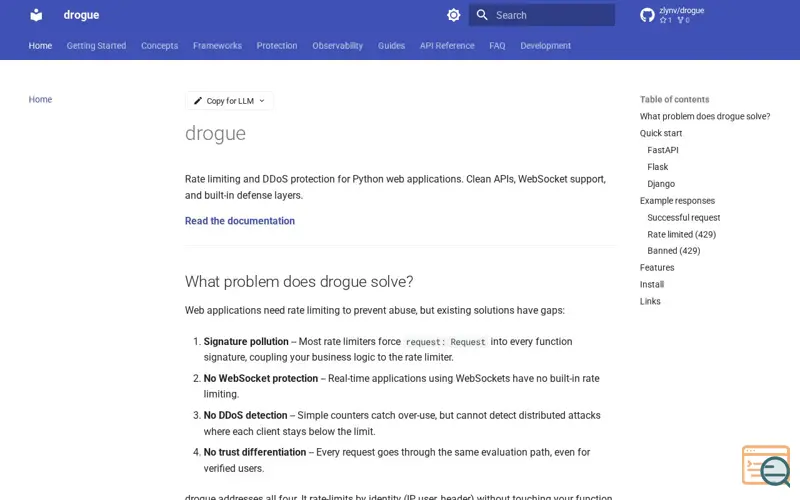Switch to the Guides tab
The image size is (800, 500).
pyautogui.click(x=391, y=46)
